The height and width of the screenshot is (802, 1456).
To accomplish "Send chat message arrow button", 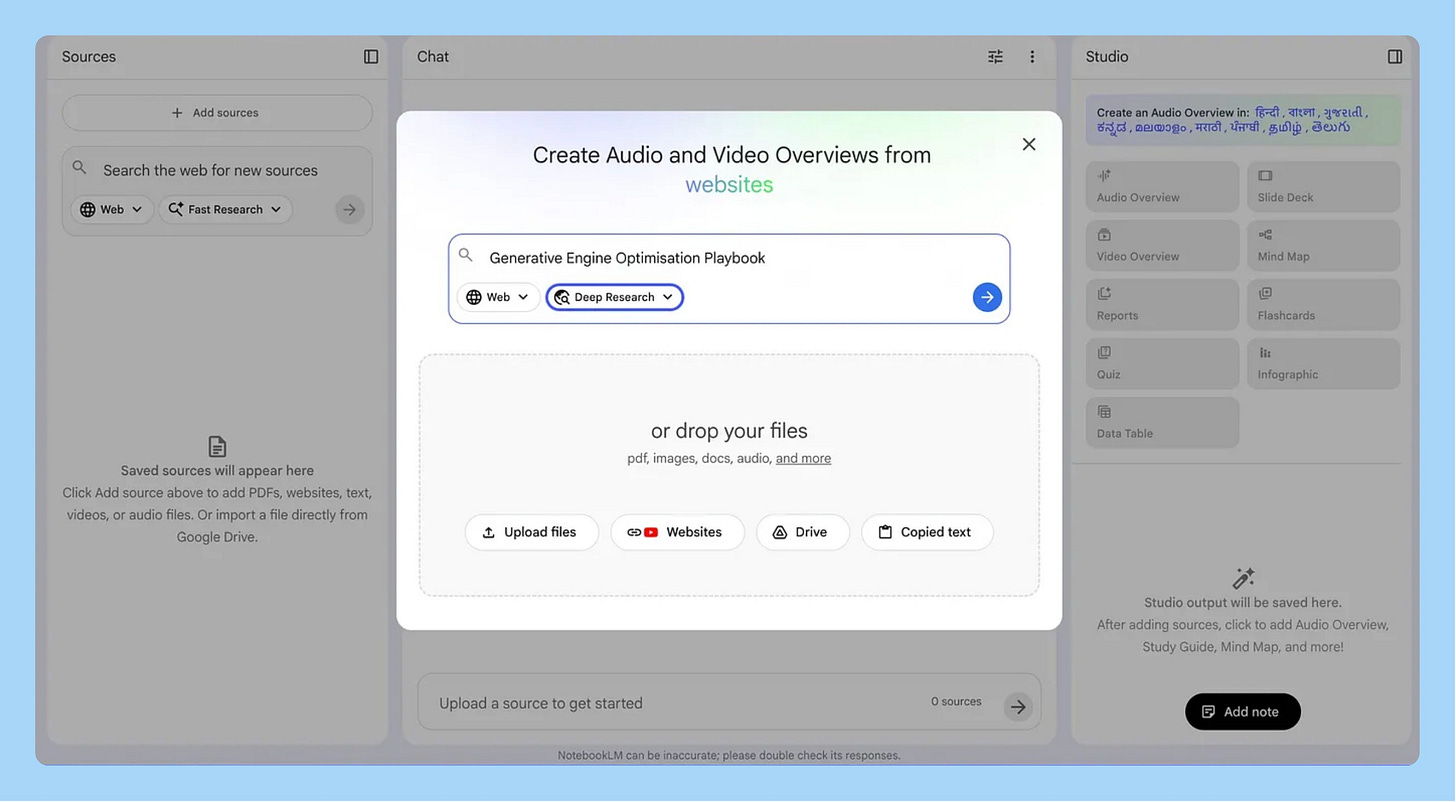I will click(1018, 707).
